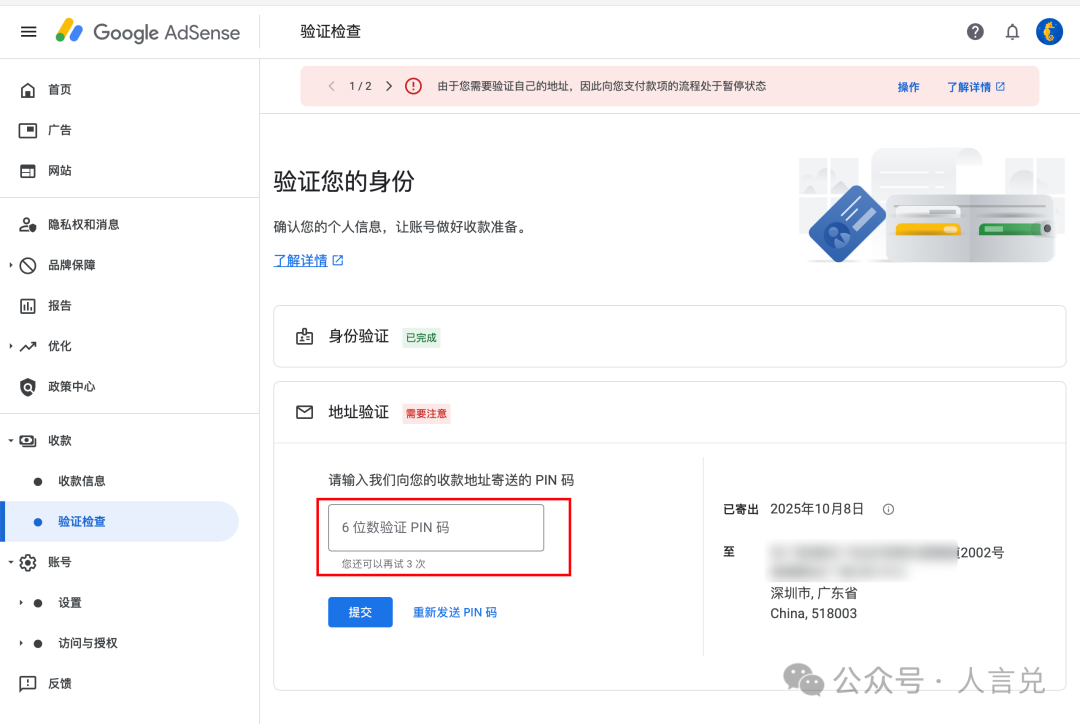Click the 品牌保护 sidebar icon
This screenshot has width=1080, height=724.
coord(28,264)
